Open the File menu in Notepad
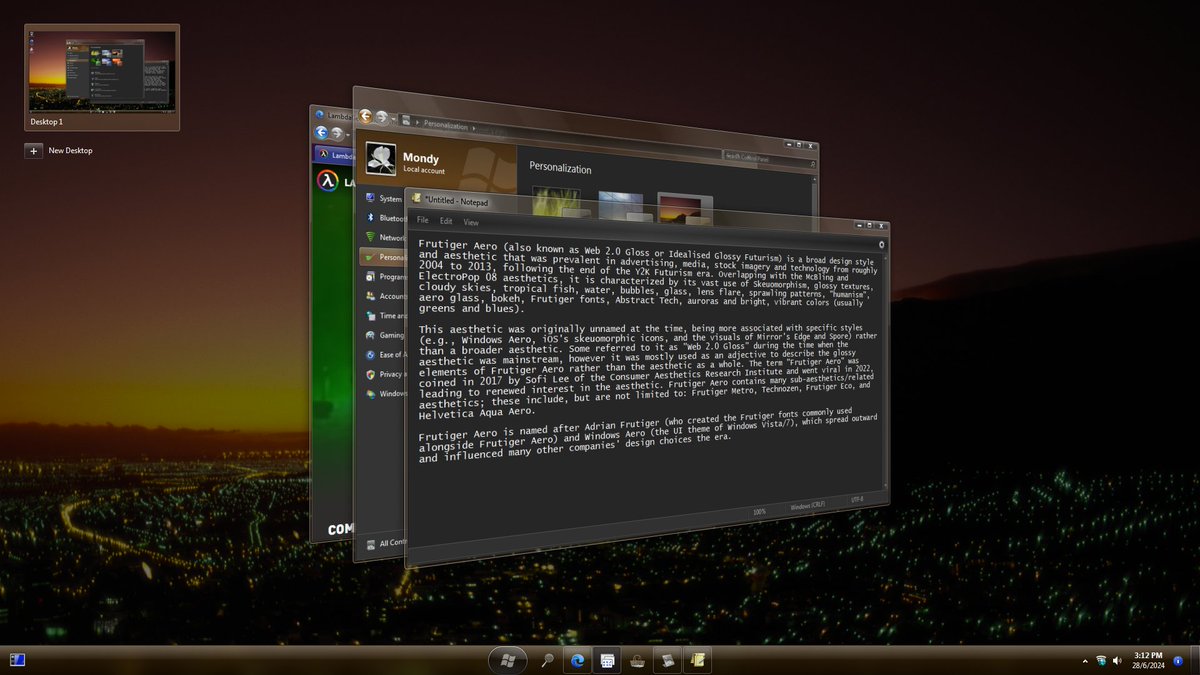The height and width of the screenshot is (675, 1200). pos(423,221)
